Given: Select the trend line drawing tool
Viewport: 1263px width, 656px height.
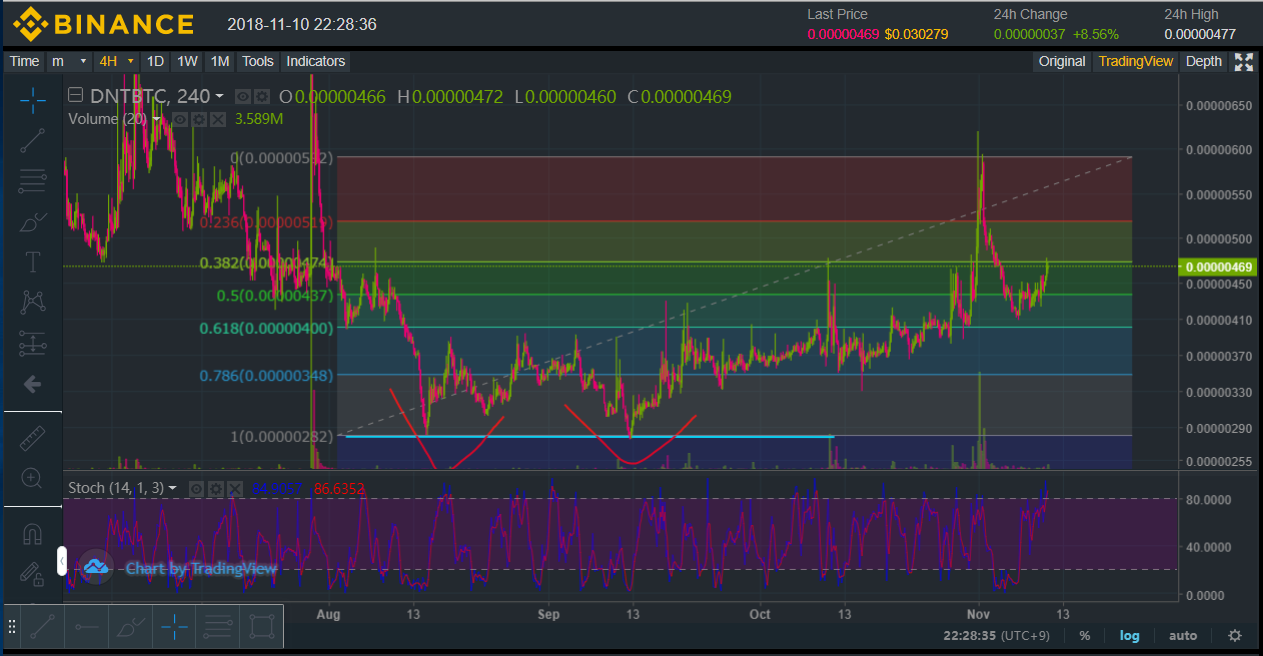Looking at the screenshot, I should (32, 140).
